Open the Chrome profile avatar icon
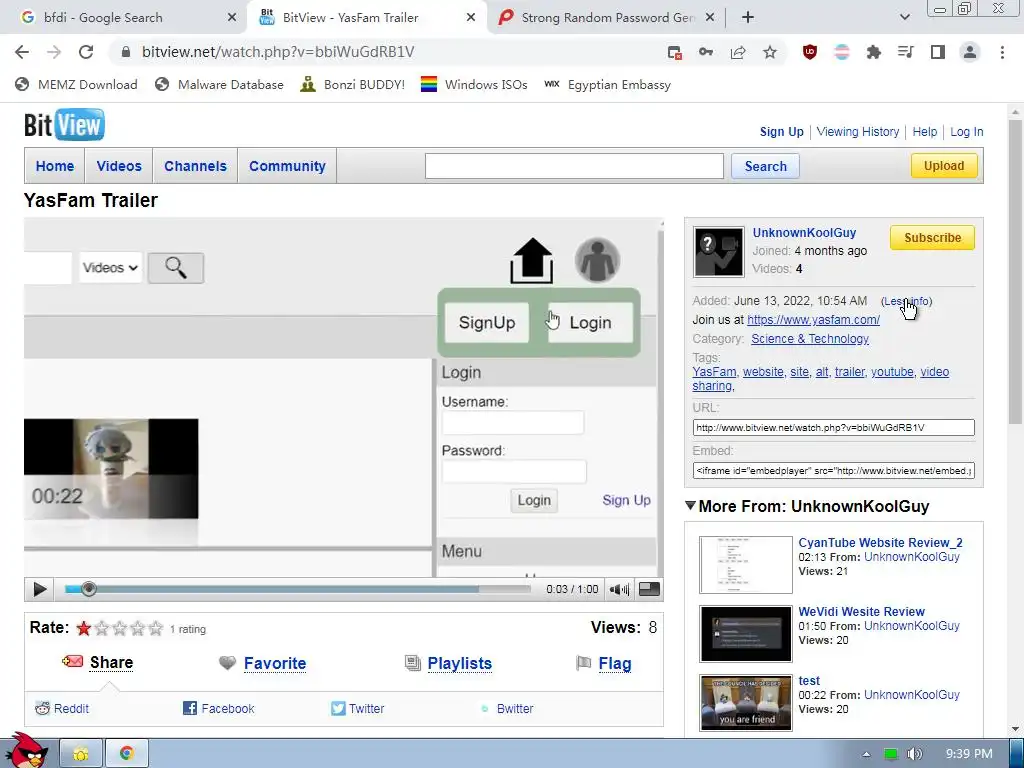 click(970, 52)
